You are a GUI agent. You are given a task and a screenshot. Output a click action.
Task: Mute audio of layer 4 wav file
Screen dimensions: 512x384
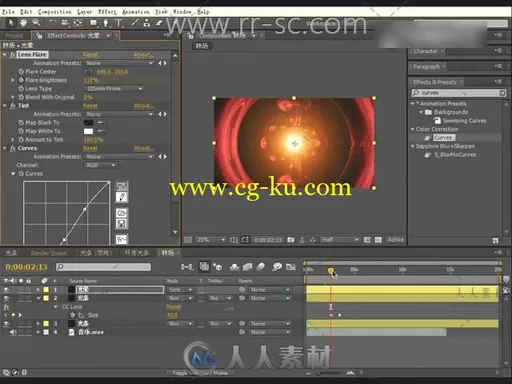pyautogui.click(x=13, y=332)
